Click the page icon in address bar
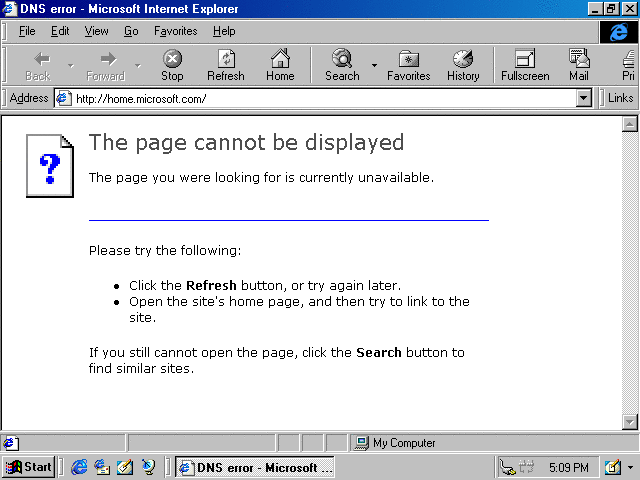This screenshot has width=640, height=480. (x=63, y=98)
